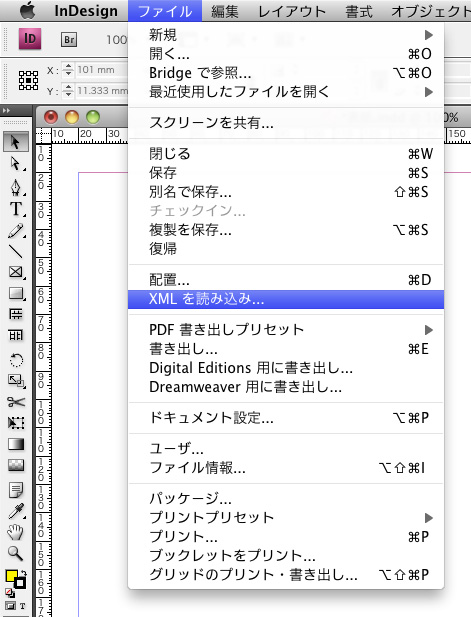Screen dimensions: 471x617
Task: Select the Gradient Feather tool
Action: [x=16, y=466]
